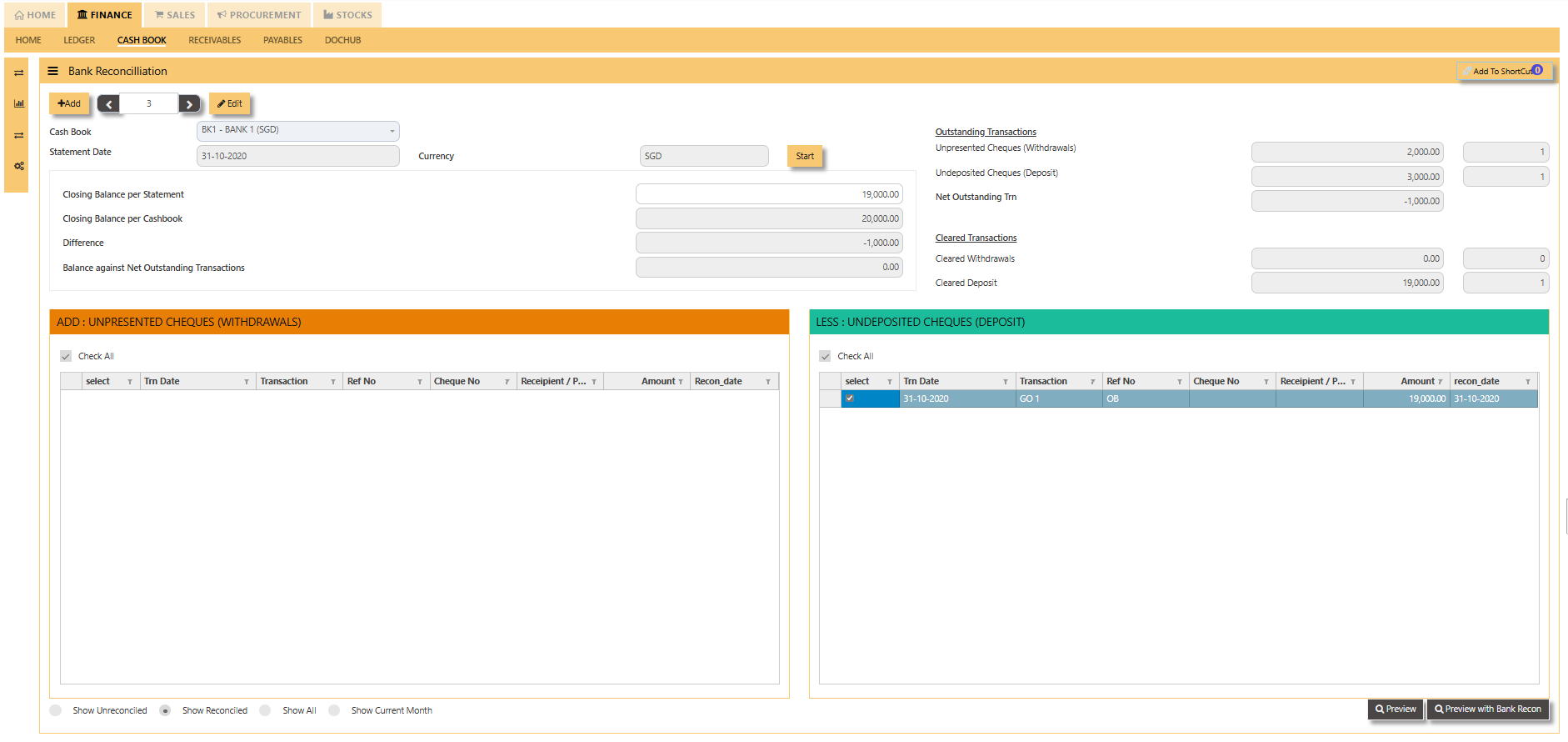Switch to the PROCUREMENT tab
The width and height of the screenshot is (1568, 742).
(259, 15)
